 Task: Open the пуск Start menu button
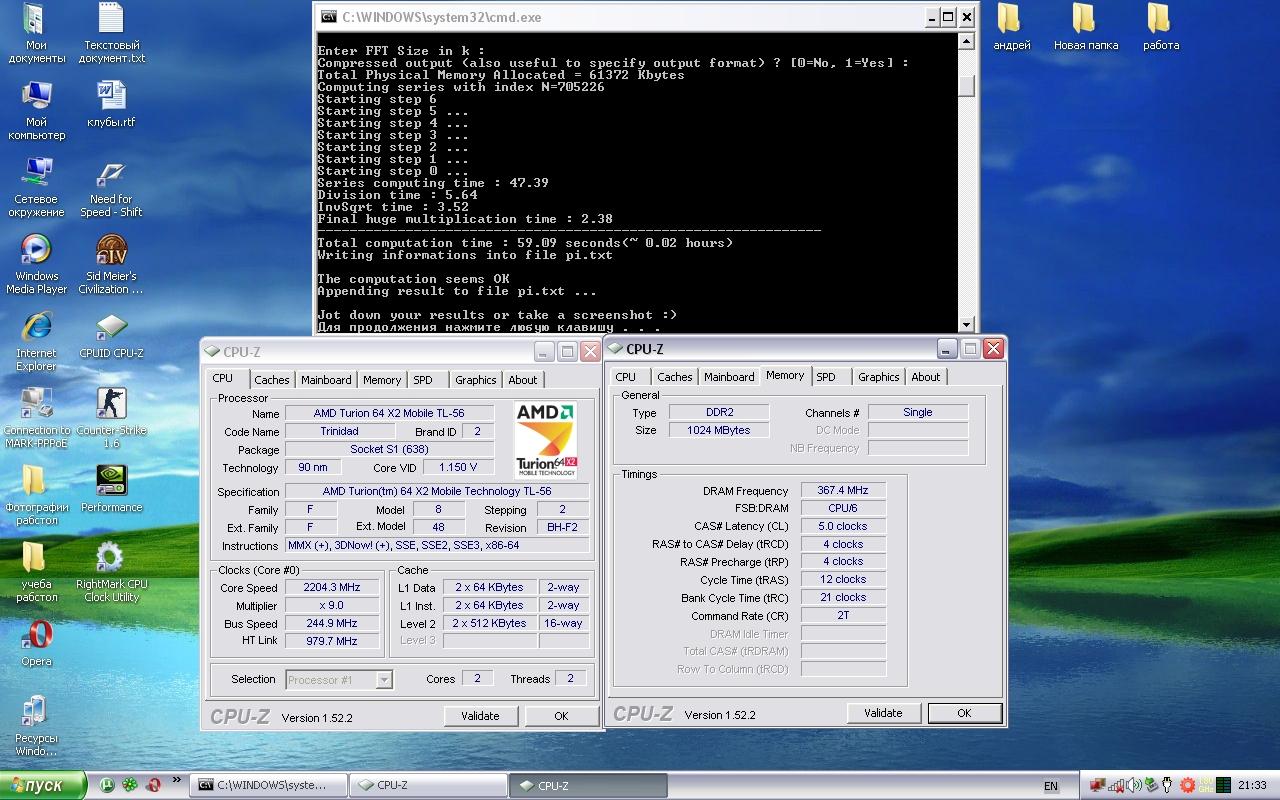click(41, 785)
